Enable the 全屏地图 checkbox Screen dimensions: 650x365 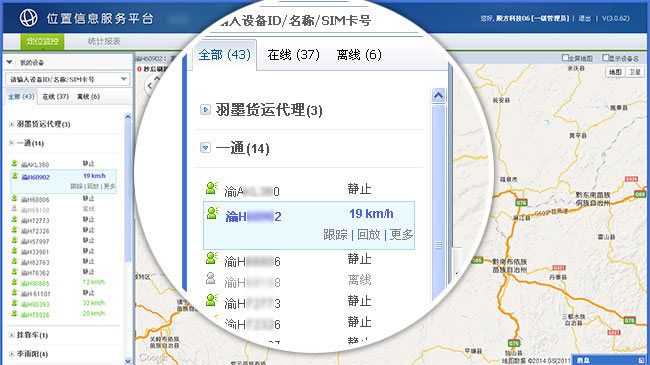click(565, 58)
